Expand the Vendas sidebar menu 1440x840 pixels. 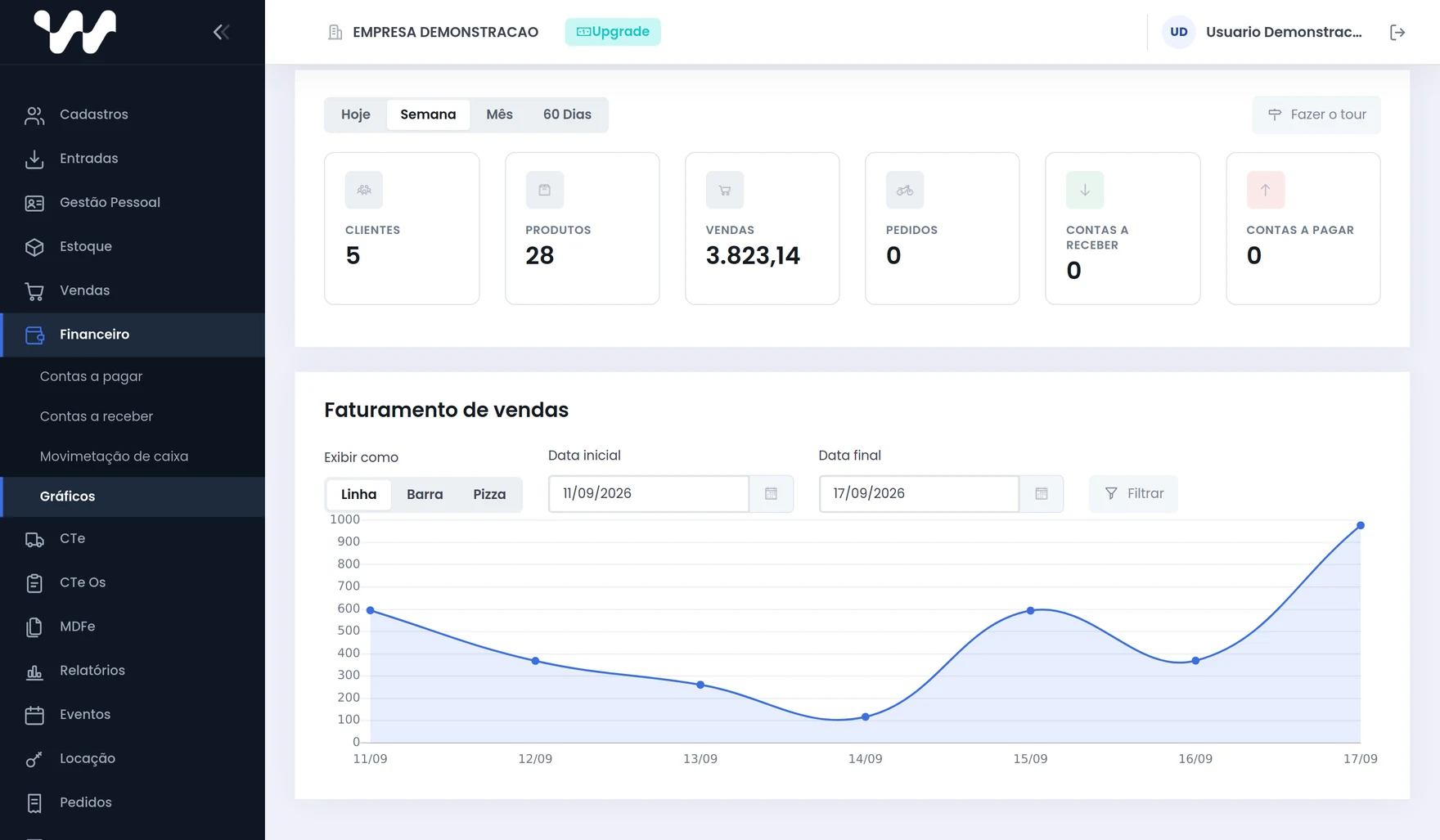click(x=133, y=291)
